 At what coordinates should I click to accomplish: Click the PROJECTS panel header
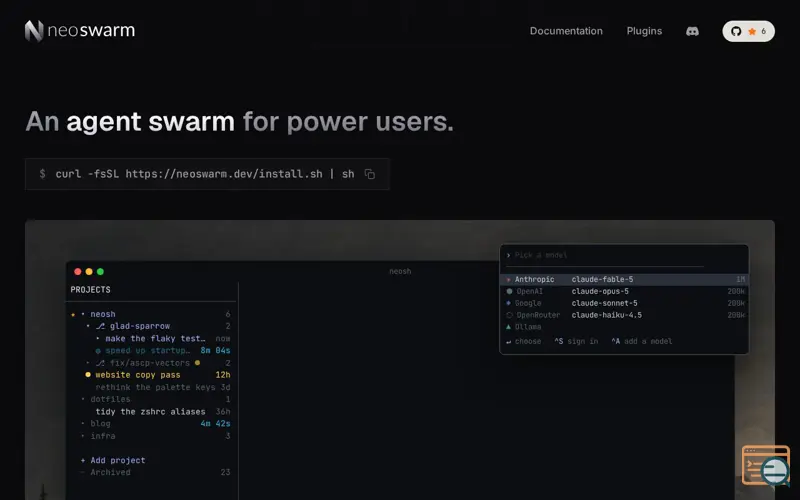pos(90,290)
